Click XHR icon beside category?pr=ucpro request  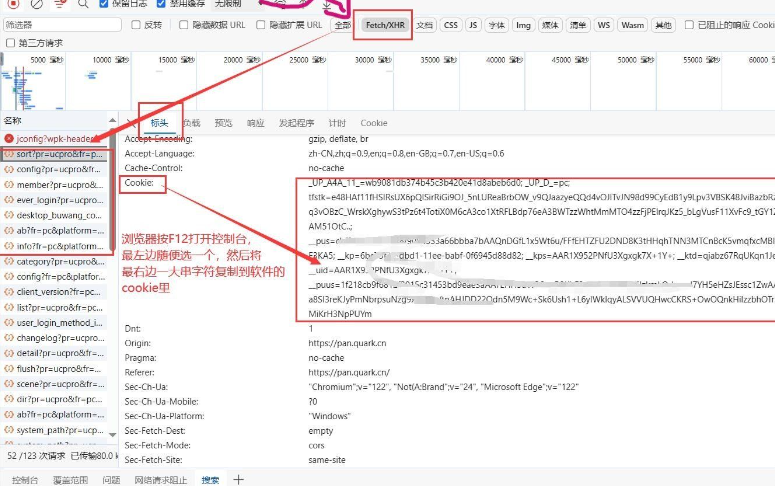[x=9, y=261]
